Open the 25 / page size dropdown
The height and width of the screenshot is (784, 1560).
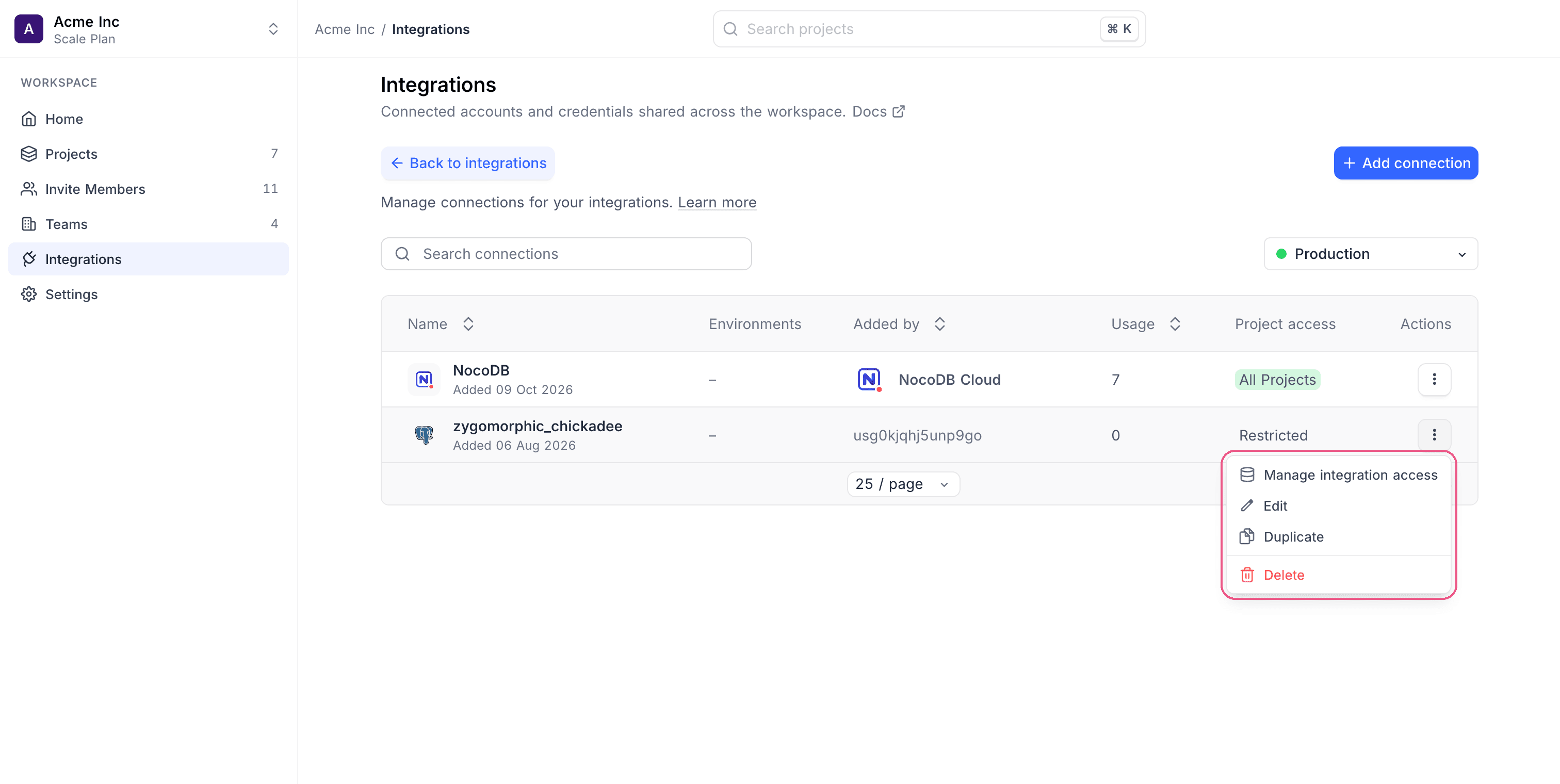[x=903, y=484]
